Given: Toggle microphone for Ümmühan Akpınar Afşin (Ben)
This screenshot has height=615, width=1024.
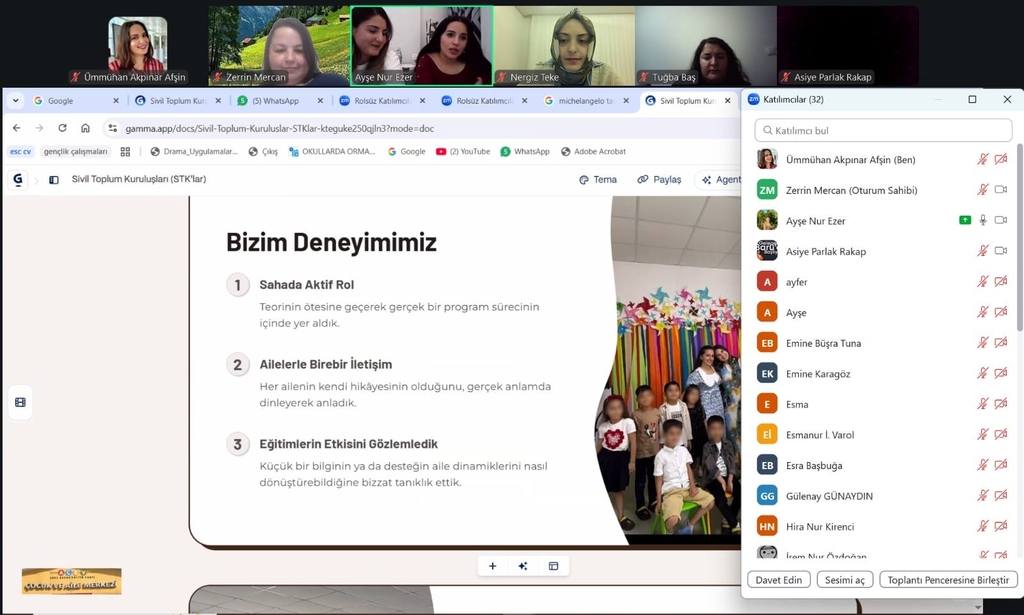Looking at the screenshot, I should point(983,159).
